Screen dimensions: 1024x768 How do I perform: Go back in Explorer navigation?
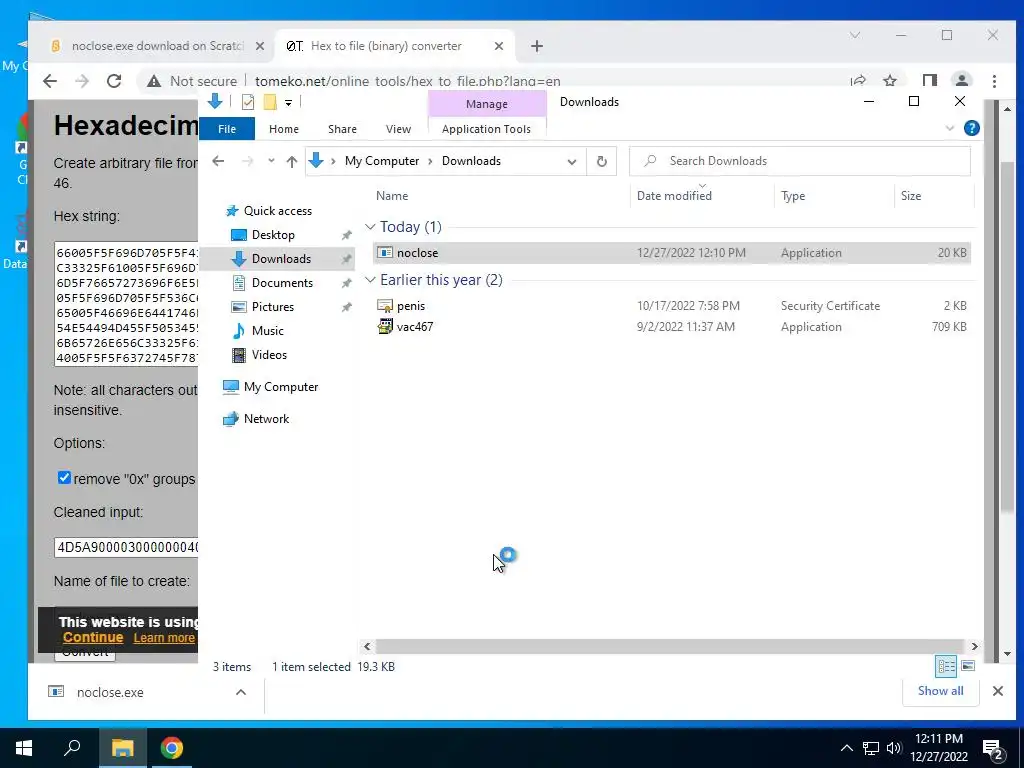218,161
